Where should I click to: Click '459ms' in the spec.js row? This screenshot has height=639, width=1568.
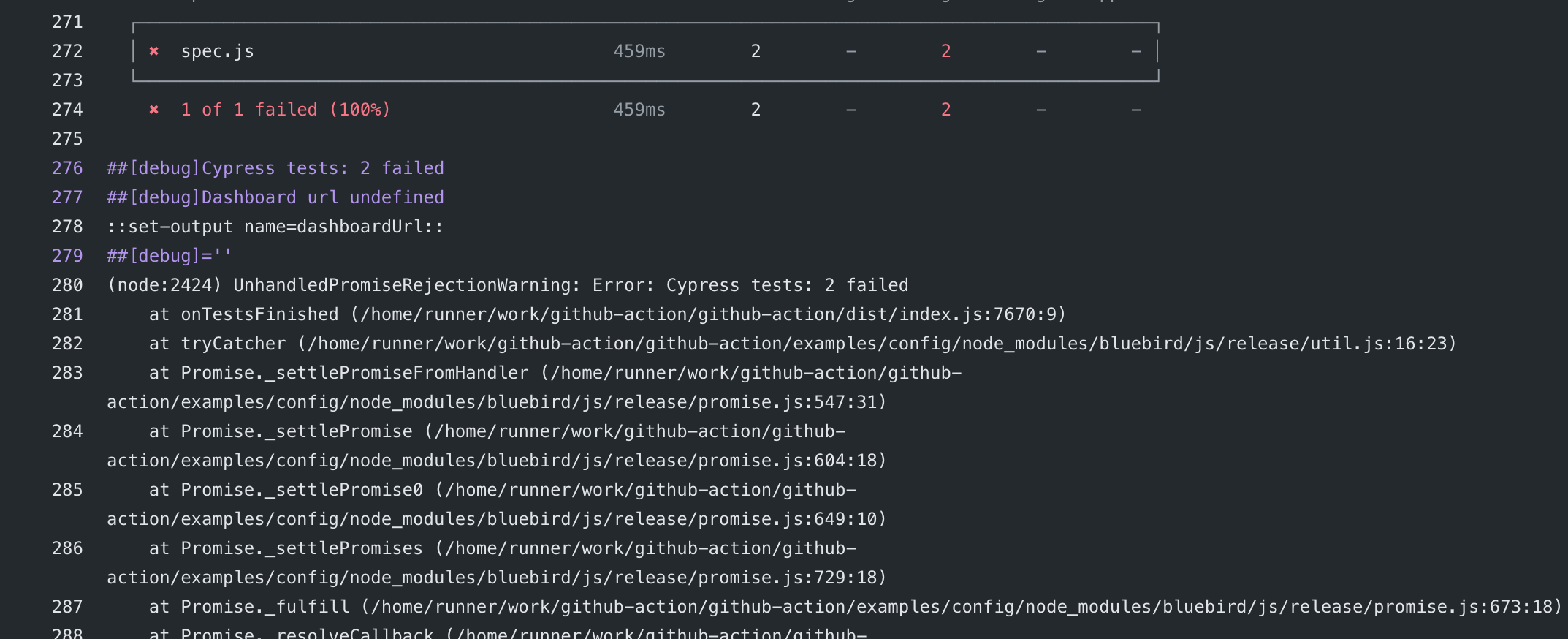pyautogui.click(x=639, y=51)
